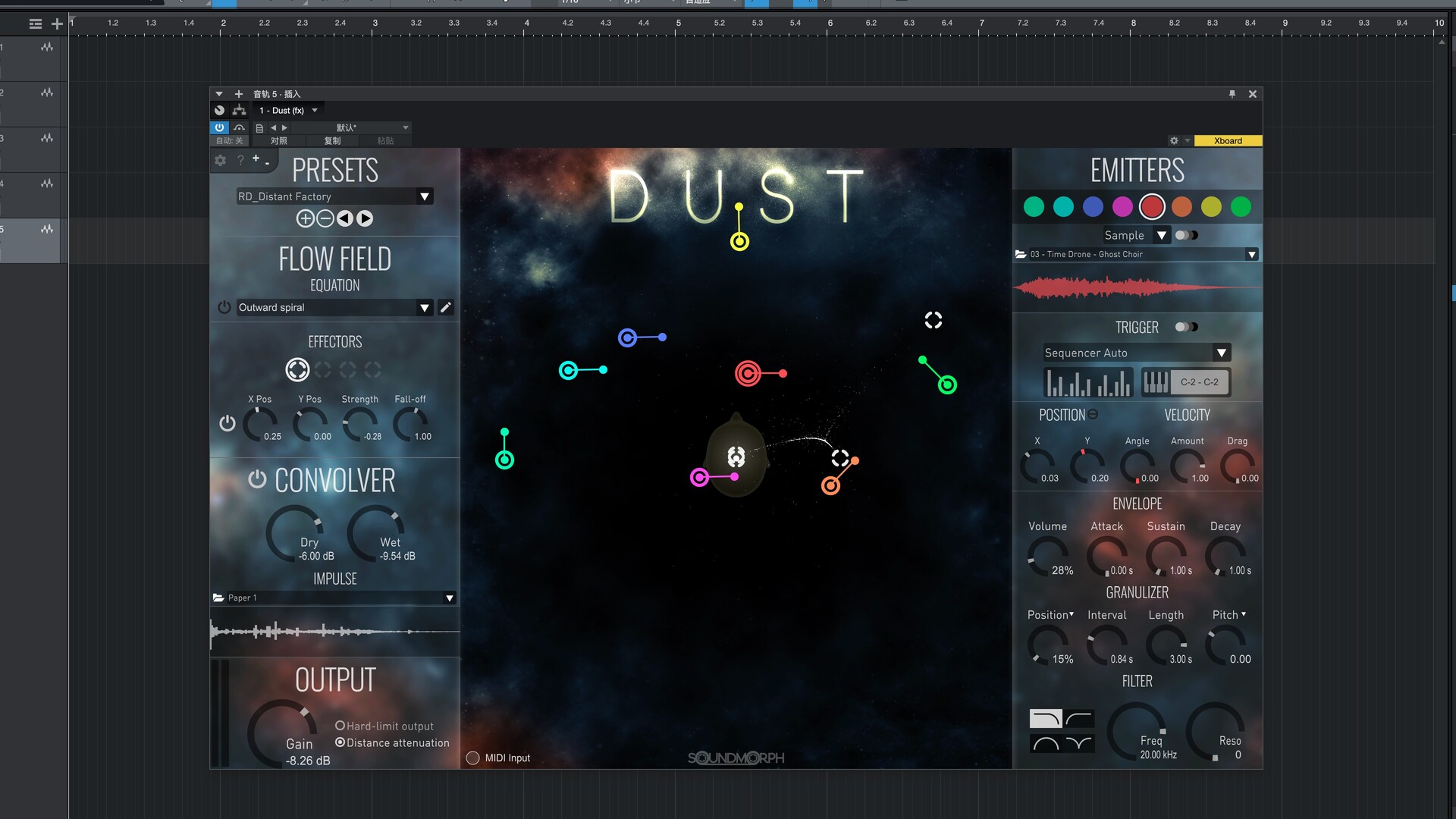Select the magenta emitter color swatch

point(1122,206)
